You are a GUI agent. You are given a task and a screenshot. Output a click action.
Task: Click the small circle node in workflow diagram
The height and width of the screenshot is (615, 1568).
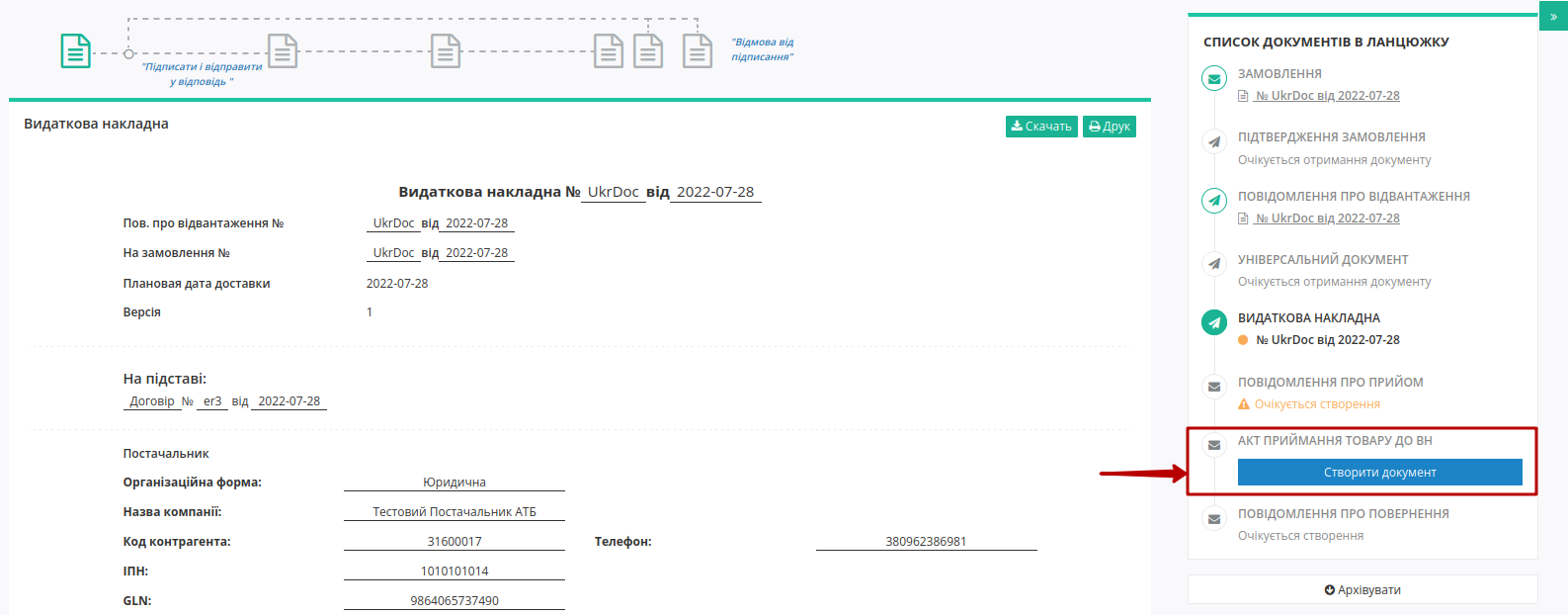[128, 53]
